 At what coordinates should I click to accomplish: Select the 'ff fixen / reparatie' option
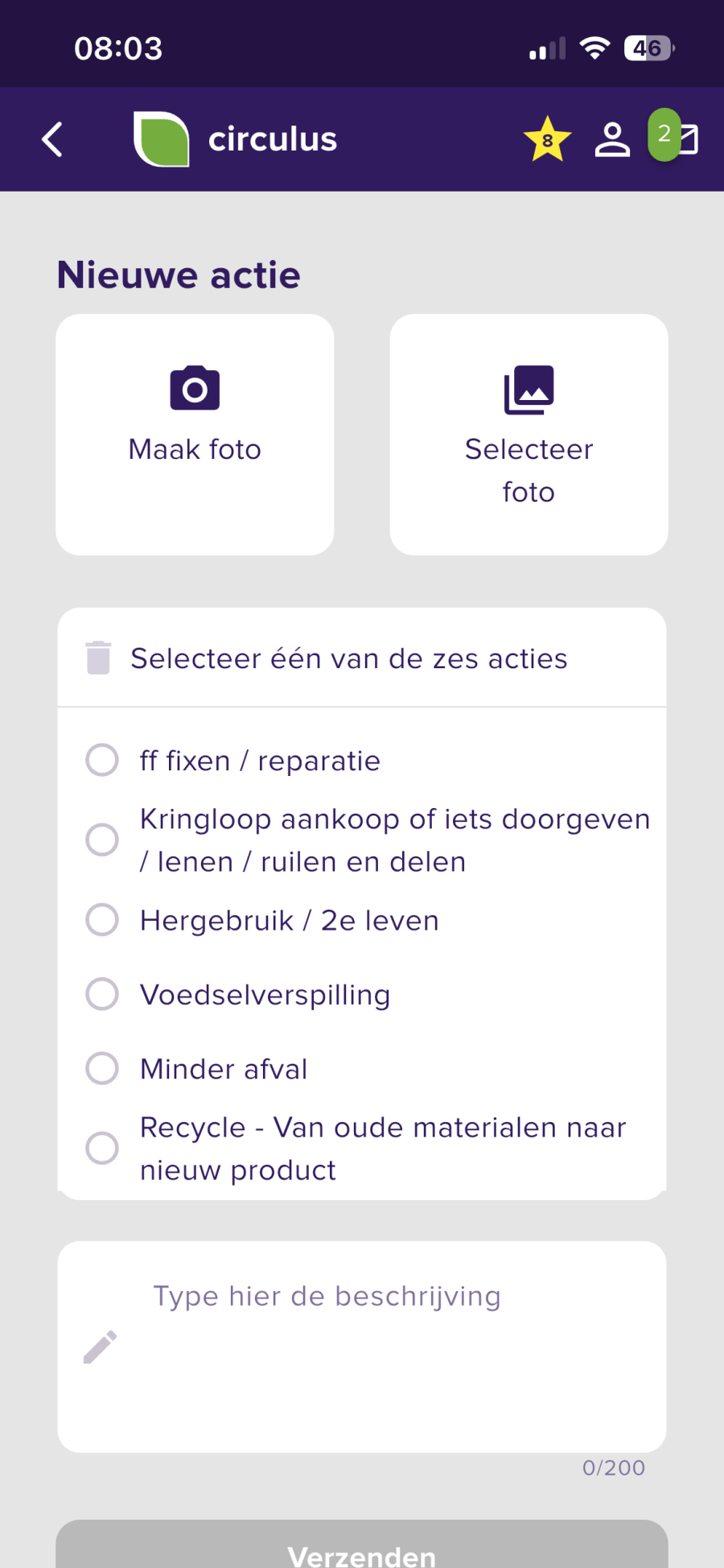click(x=102, y=760)
